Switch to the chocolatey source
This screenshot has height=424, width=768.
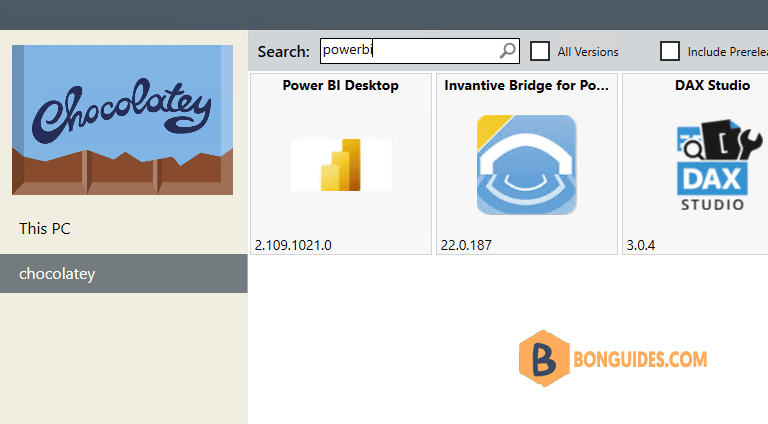(x=123, y=274)
